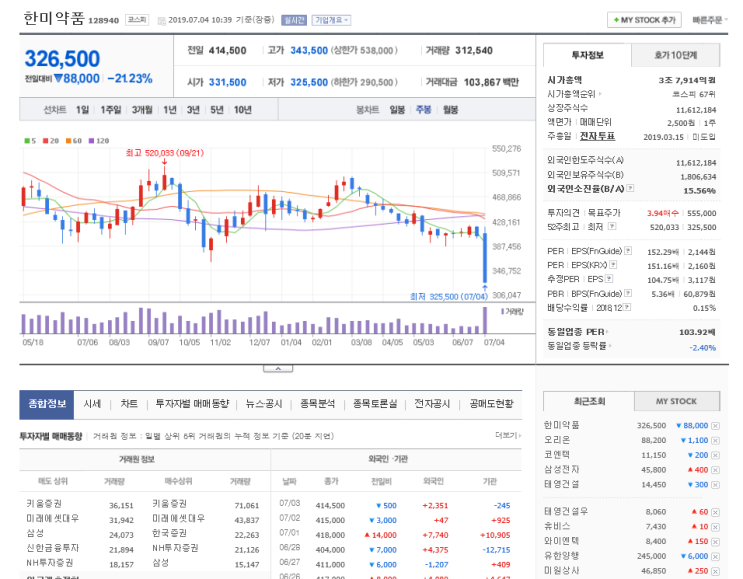Open the 차트 tab

tap(129, 404)
